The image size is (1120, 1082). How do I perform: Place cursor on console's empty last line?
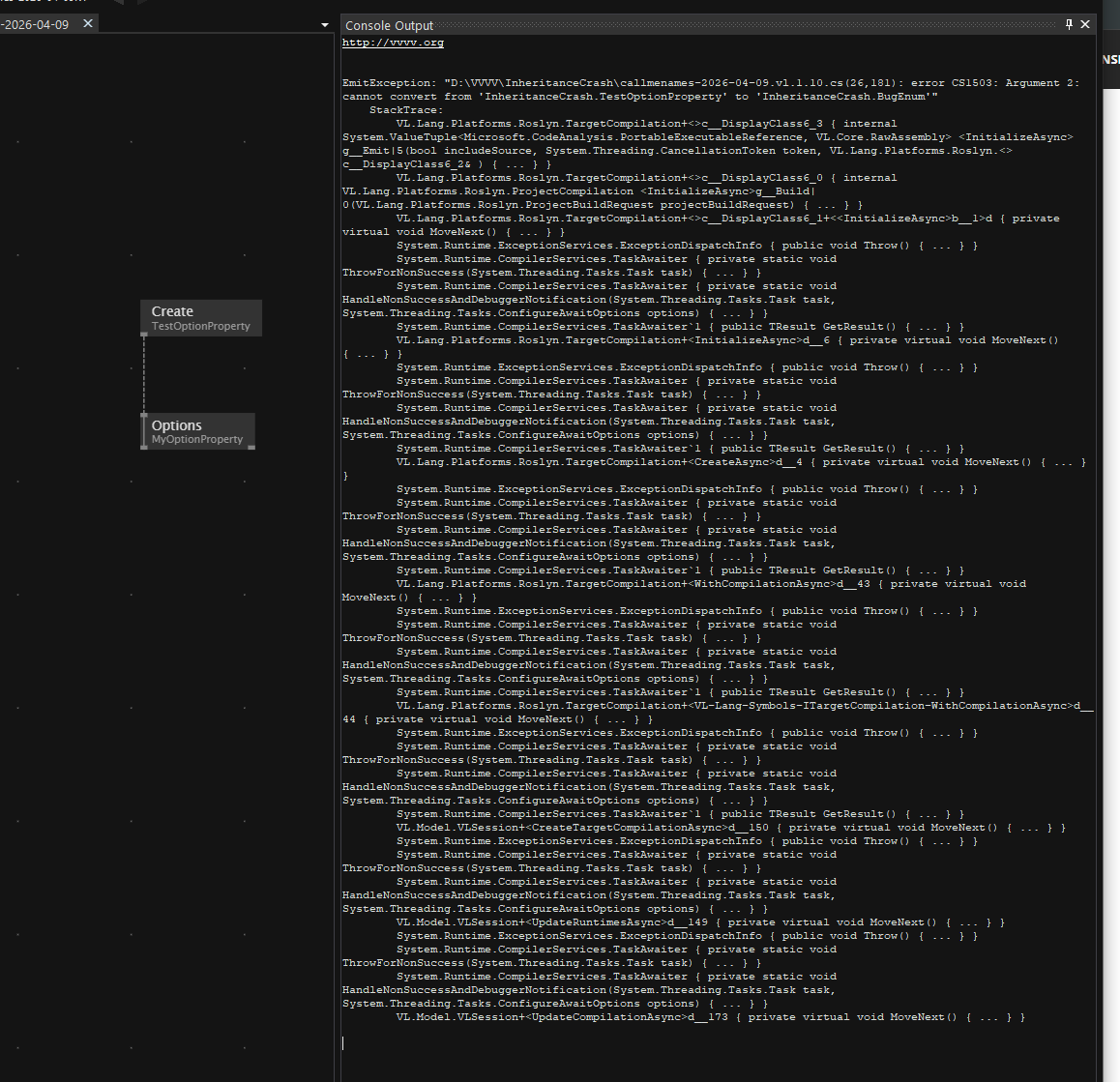580,1042
